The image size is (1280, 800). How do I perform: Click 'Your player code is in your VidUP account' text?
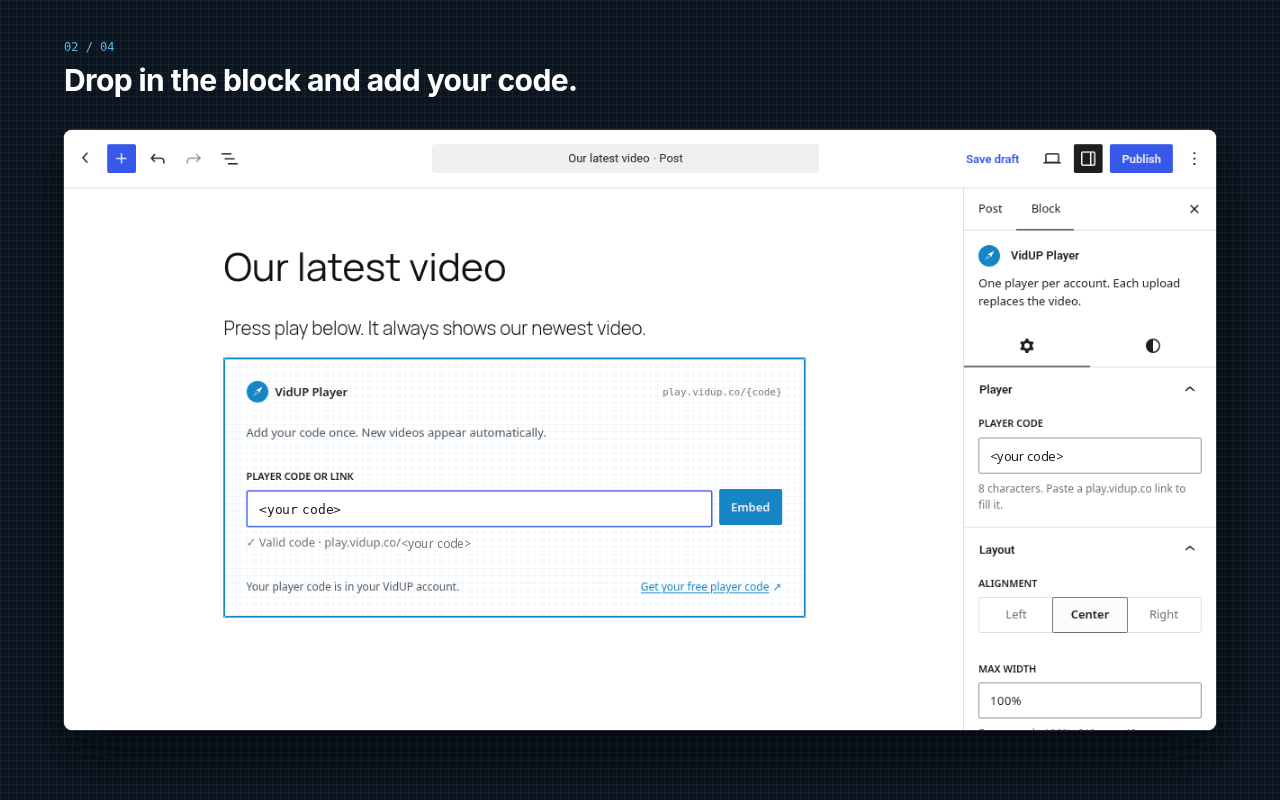coord(352,587)
